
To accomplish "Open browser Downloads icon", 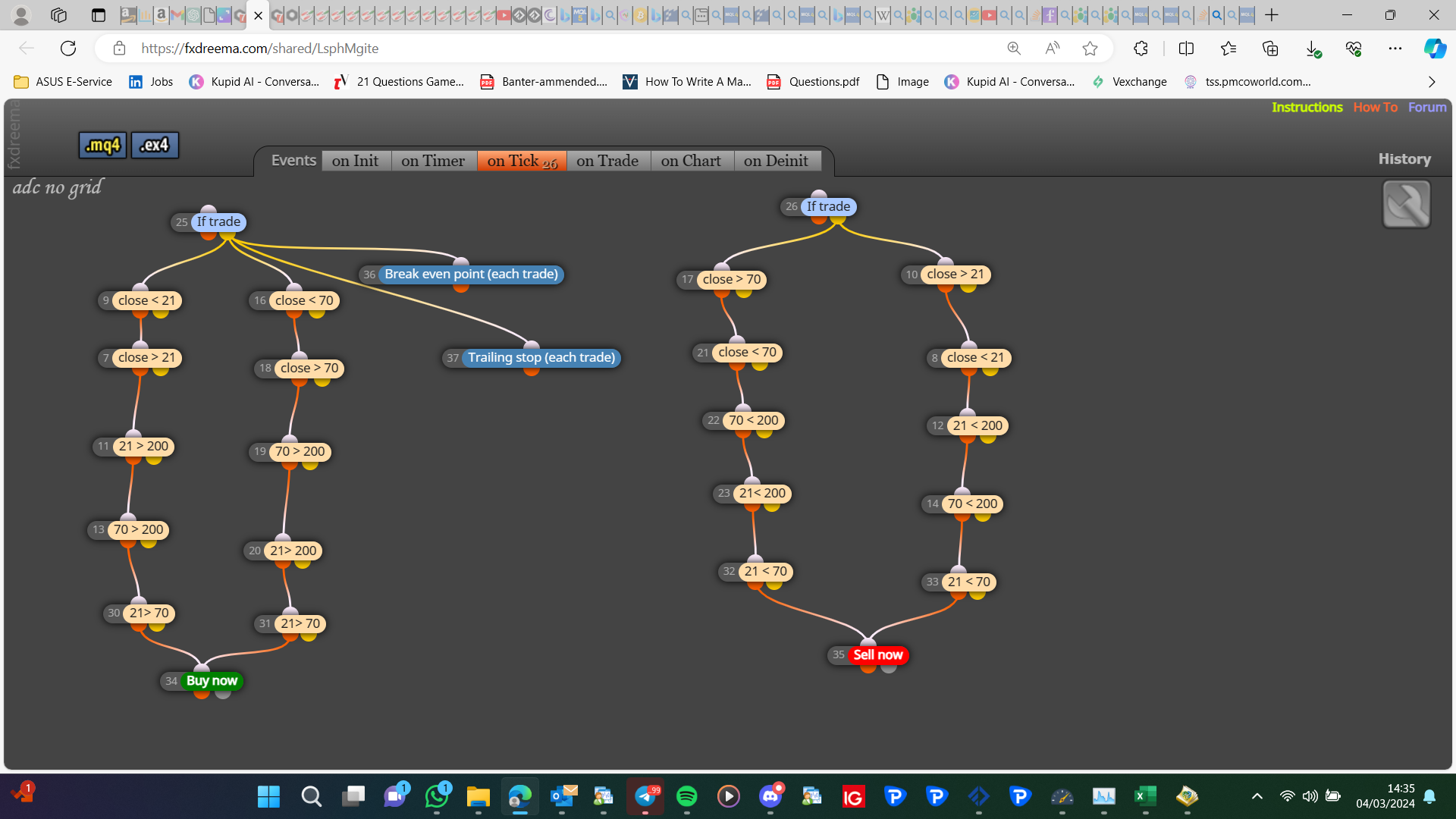I will (x=1313, y=49).
